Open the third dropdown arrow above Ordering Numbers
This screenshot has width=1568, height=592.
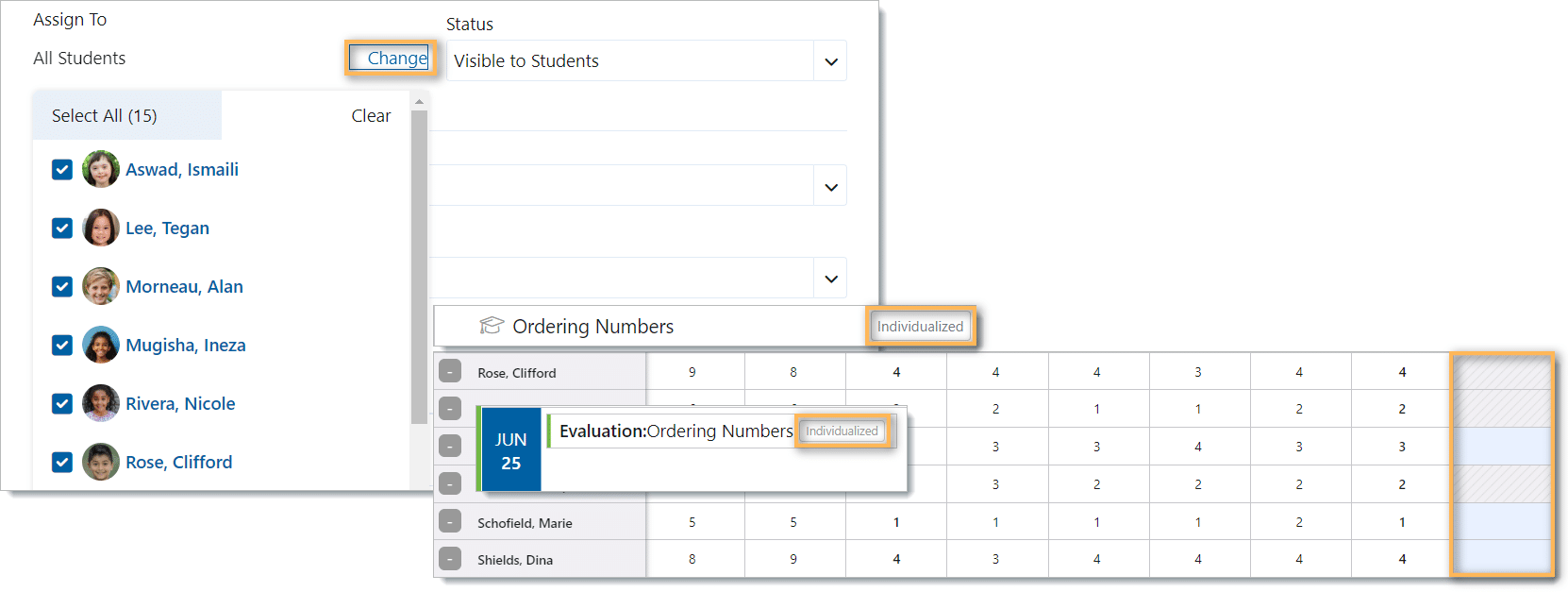[x=830, y=279]
